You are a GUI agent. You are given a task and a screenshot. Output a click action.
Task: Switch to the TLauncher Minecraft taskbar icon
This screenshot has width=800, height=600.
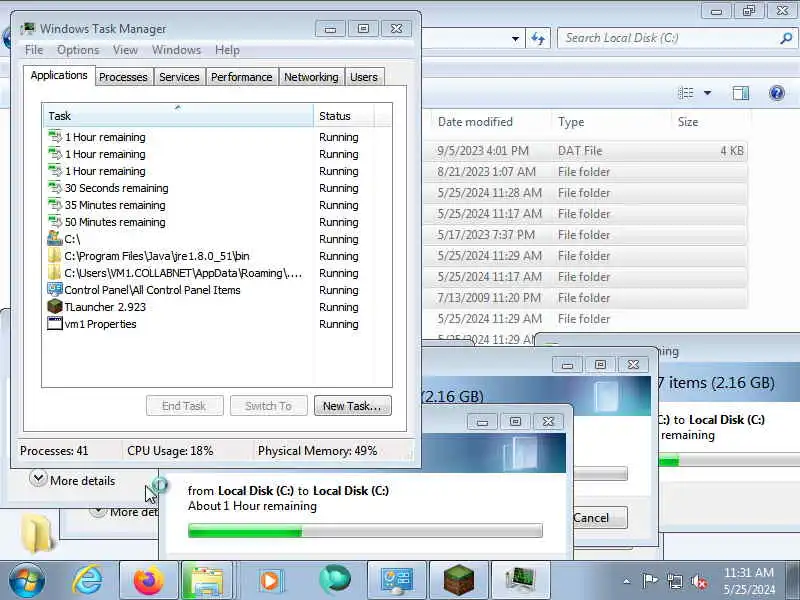click(x=459, y=581)
